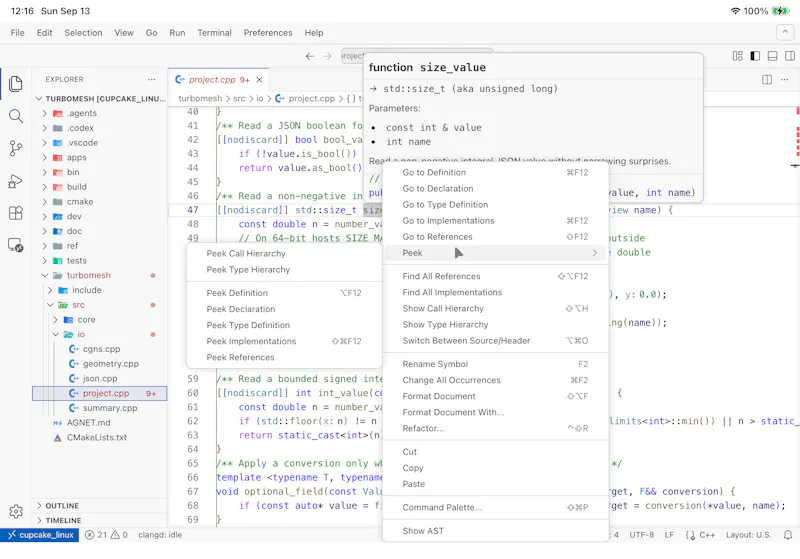Expand the cmake folder
Screen dimensions: 800x559
[45, 202]
